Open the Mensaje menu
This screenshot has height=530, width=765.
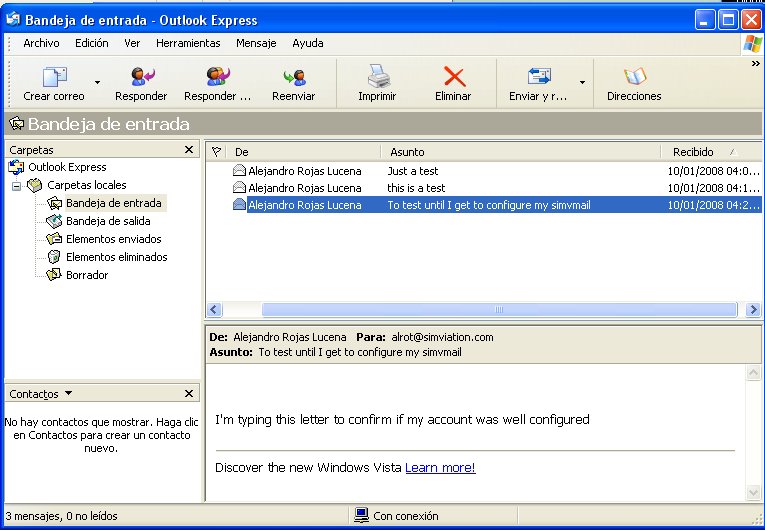256,43
